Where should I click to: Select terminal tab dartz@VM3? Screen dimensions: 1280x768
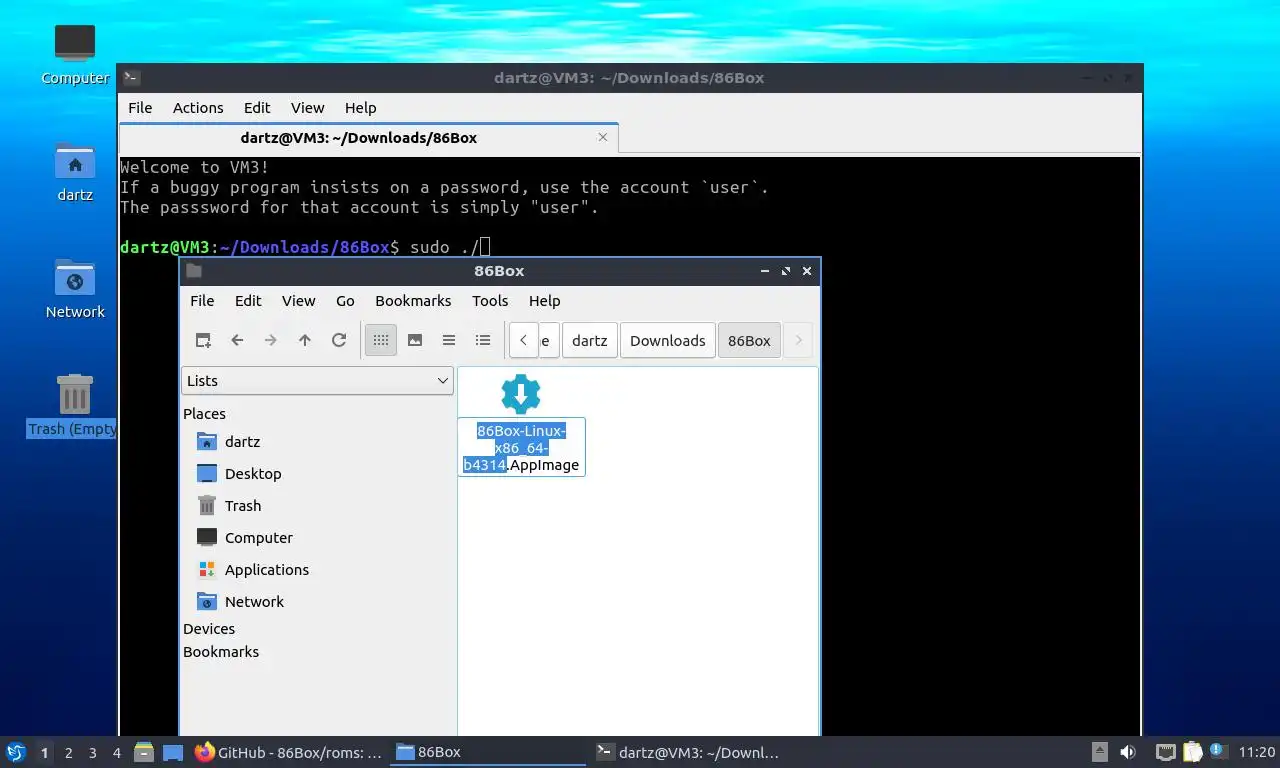(x=359, y=138)
